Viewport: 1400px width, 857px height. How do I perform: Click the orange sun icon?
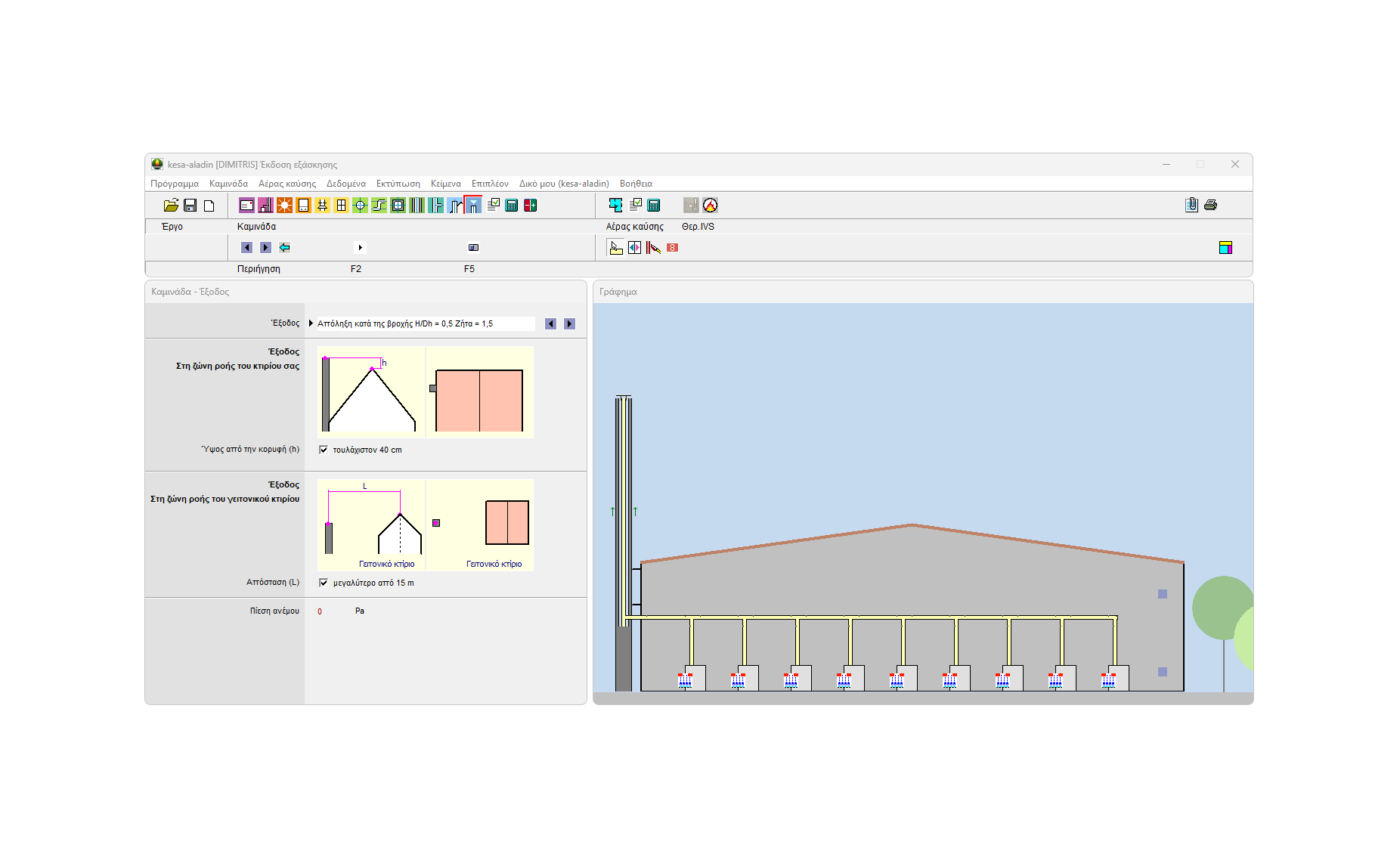pos(284,206)
